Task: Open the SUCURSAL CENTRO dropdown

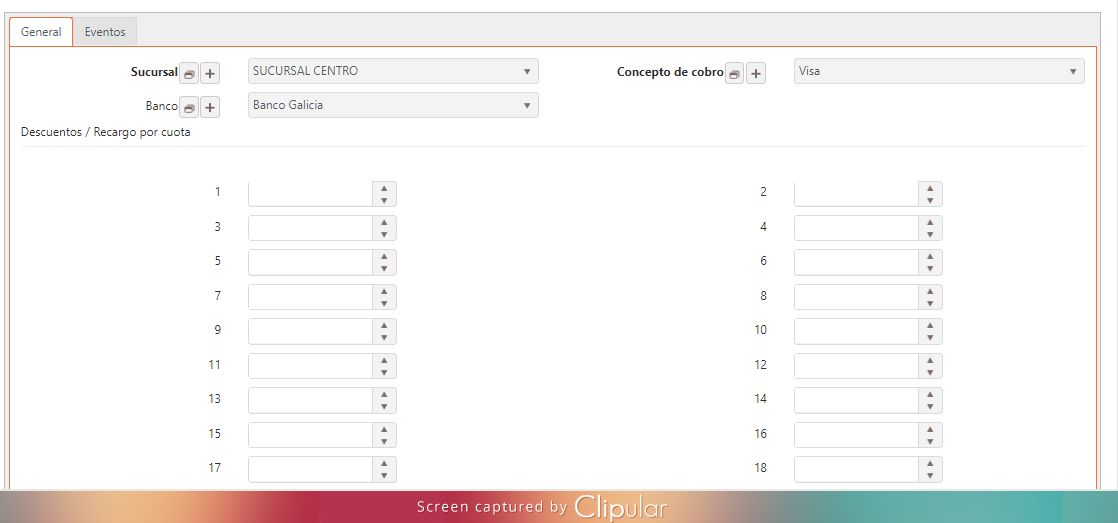Action: pos(393,71)
